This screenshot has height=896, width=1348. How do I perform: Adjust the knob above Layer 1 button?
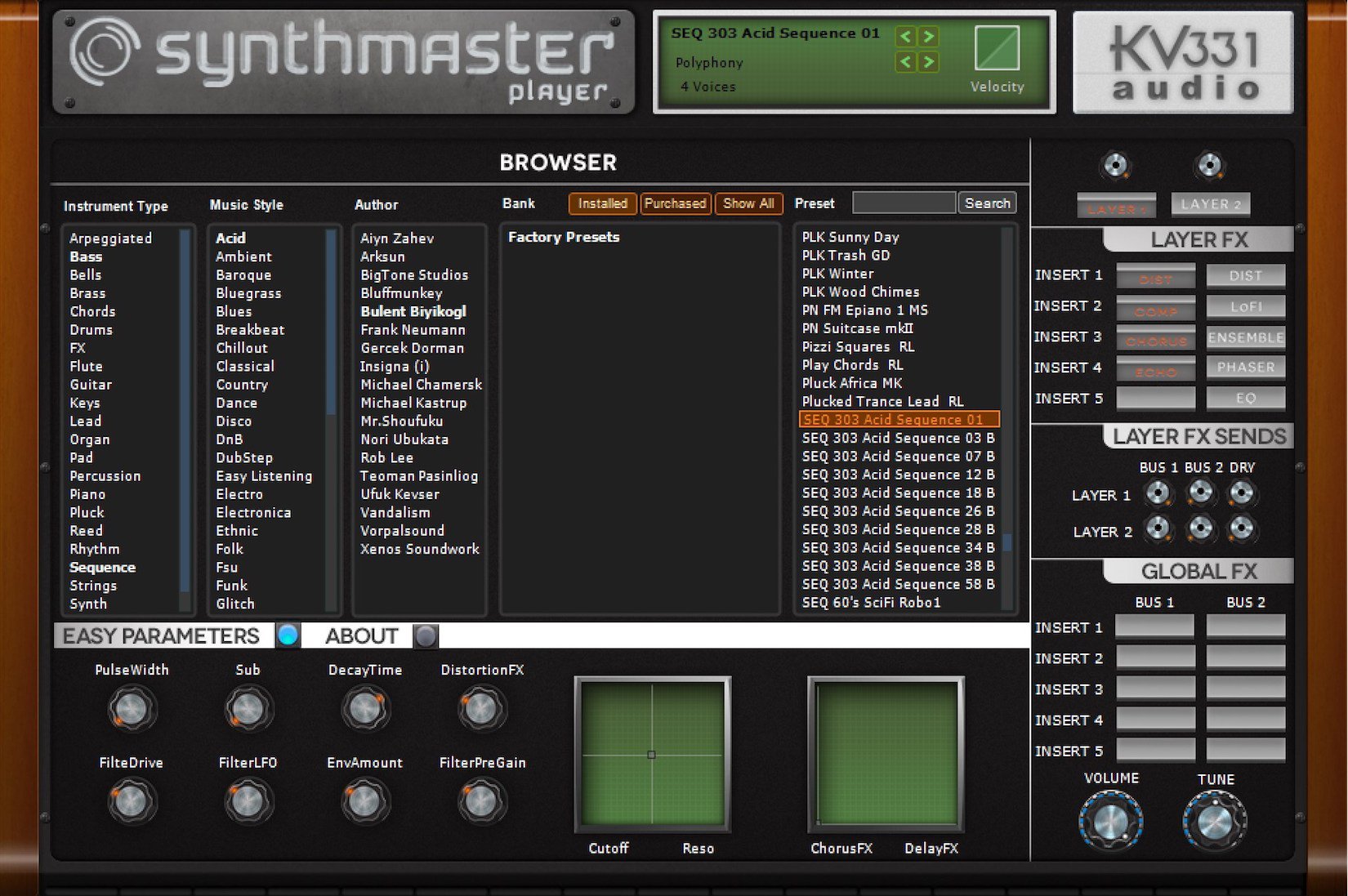tap(1115, 165)
